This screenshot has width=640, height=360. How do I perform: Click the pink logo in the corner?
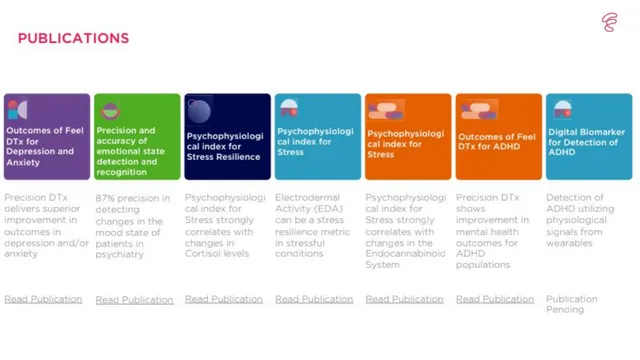[609, 22]
